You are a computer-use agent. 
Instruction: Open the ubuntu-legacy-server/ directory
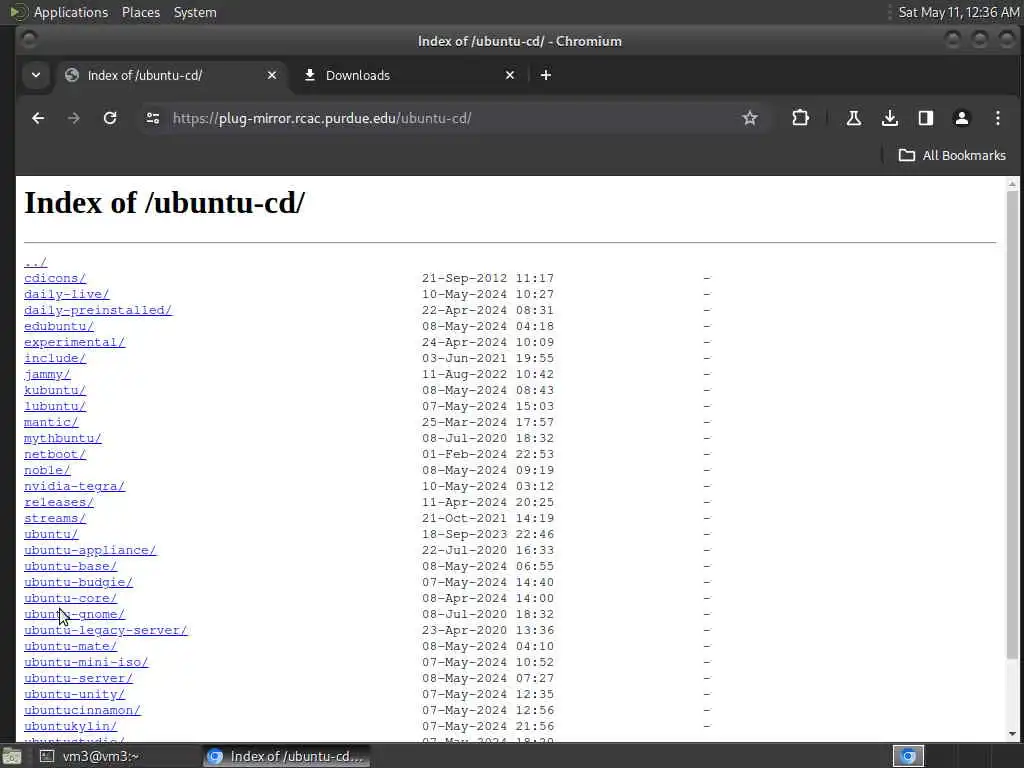106,630
